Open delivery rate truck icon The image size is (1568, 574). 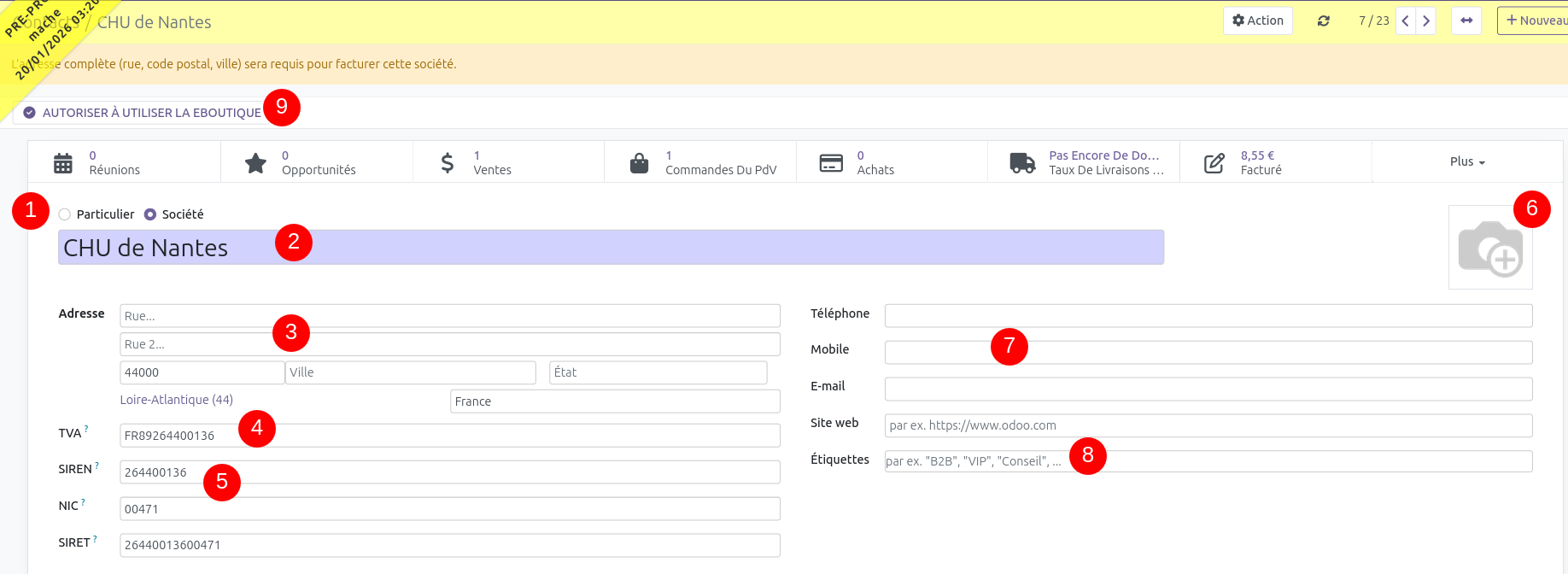(x=1022, y=162)
